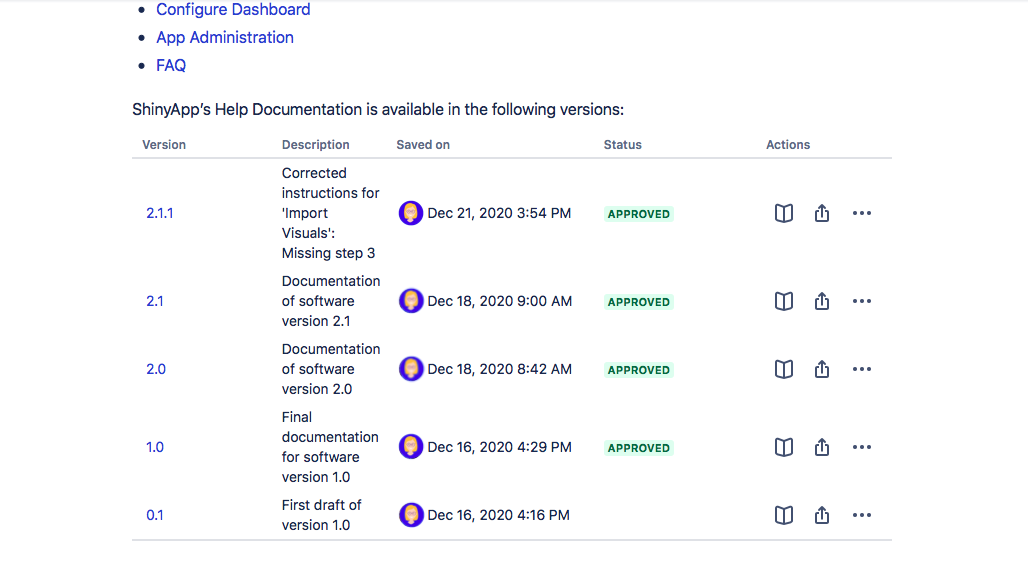Screen dimensions: 1028x584
Task: Click the Status column header
Action: (x=622, y=144)
